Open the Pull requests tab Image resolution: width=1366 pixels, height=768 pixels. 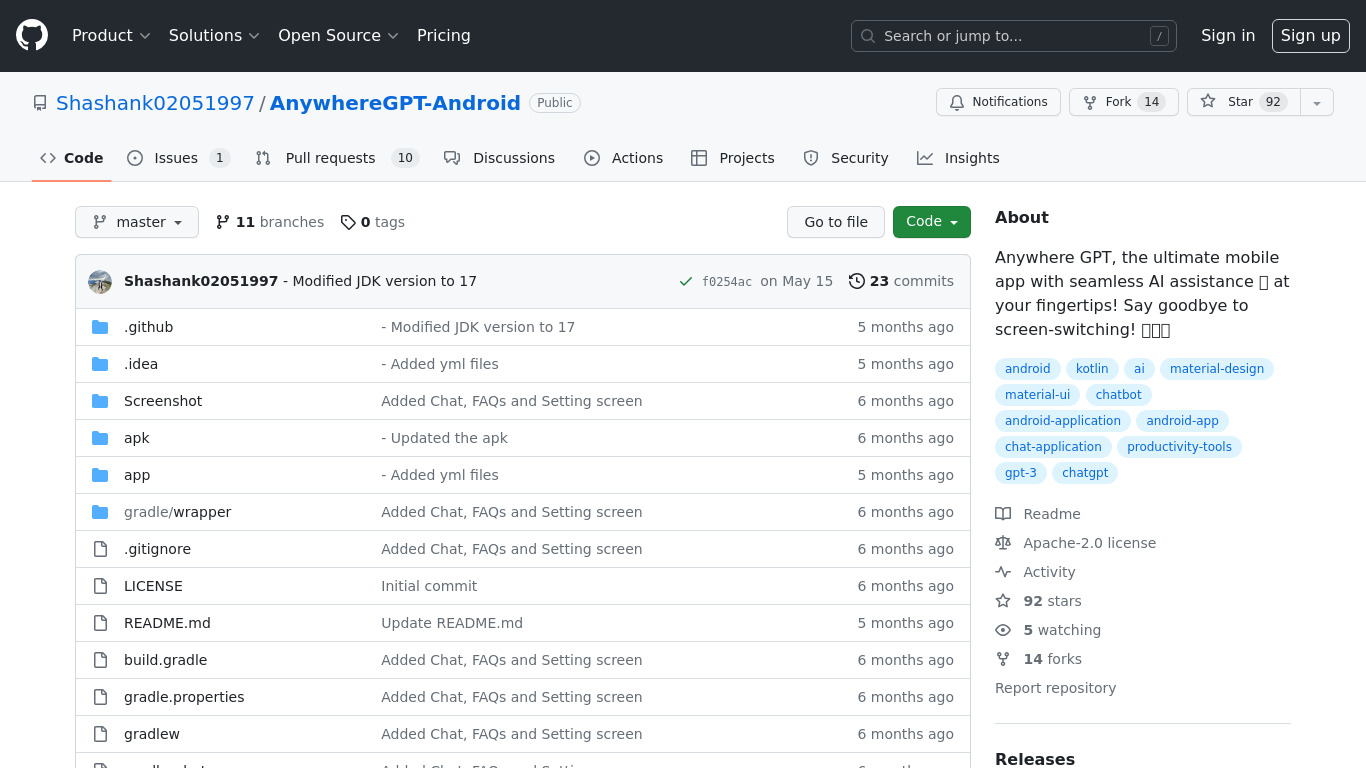click(x=337, y=158)
